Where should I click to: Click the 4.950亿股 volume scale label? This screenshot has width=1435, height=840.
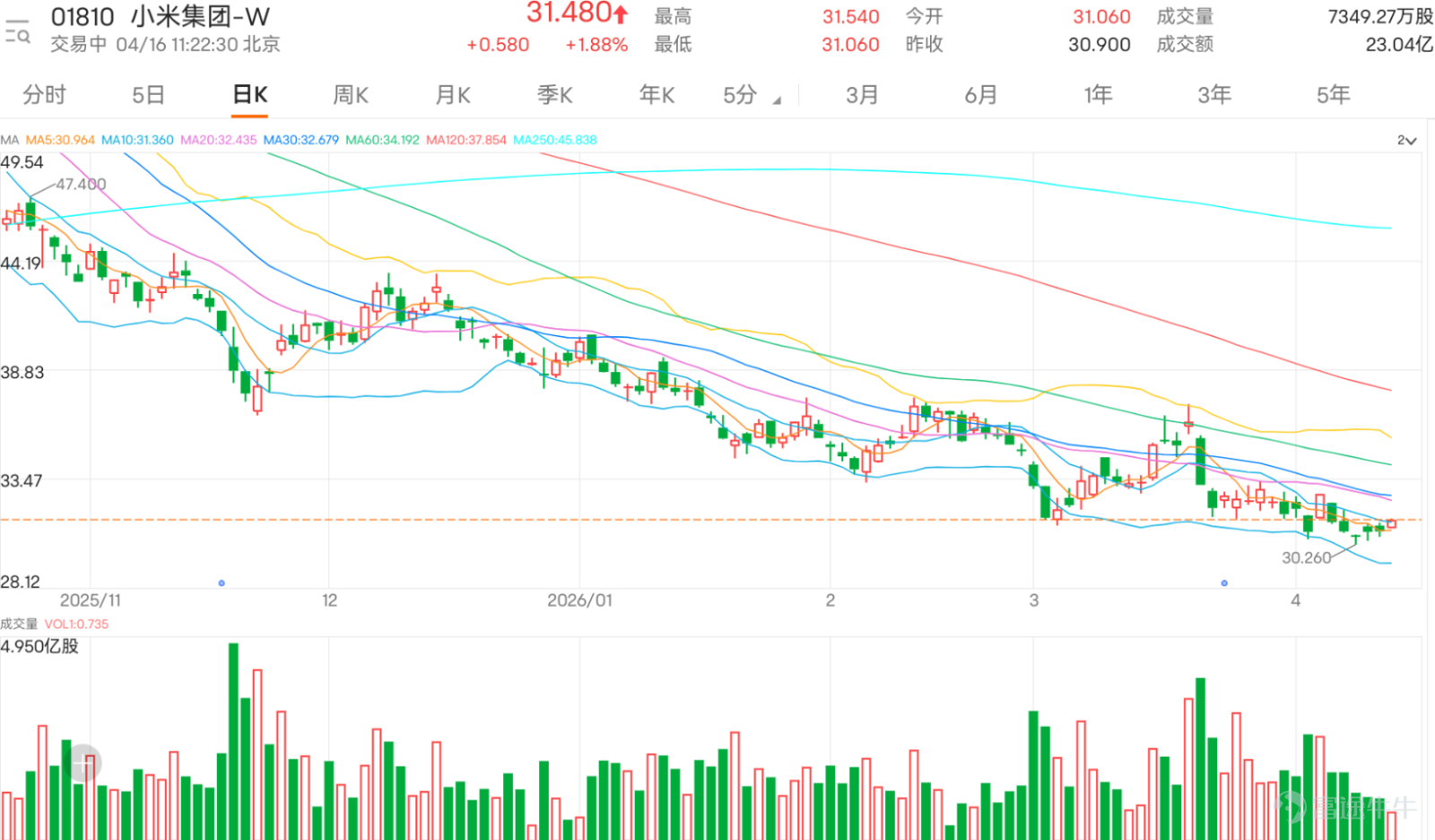pos(39,646)
